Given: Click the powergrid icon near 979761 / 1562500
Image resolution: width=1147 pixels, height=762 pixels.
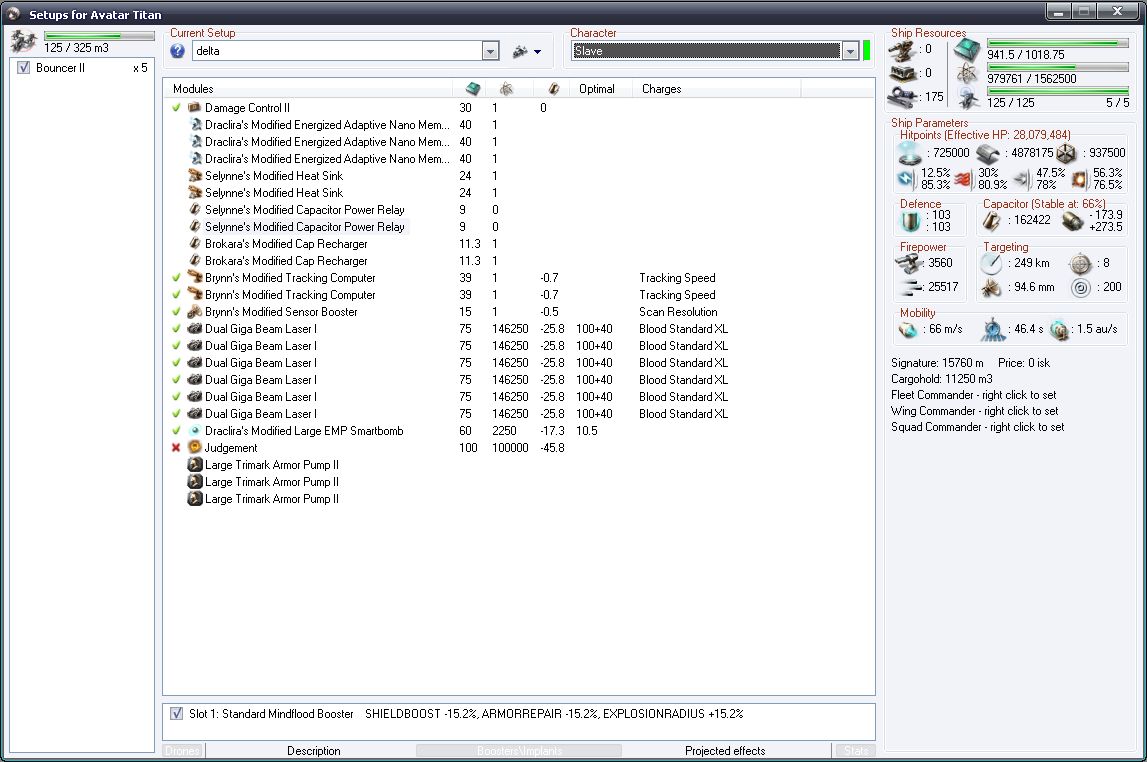Looking at the screenshot, I should tap(967, 74).
